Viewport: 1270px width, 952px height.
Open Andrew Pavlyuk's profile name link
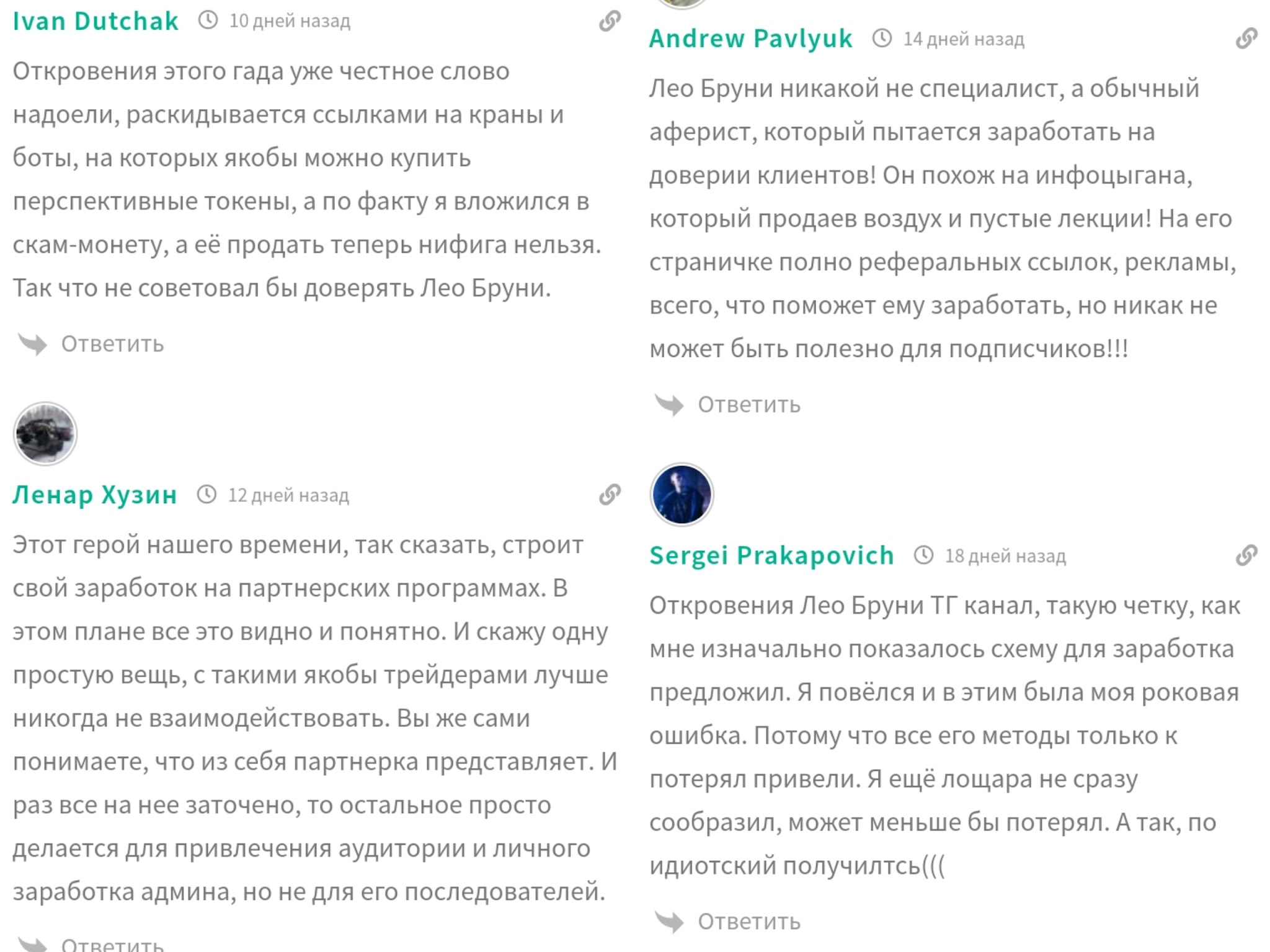751,38
